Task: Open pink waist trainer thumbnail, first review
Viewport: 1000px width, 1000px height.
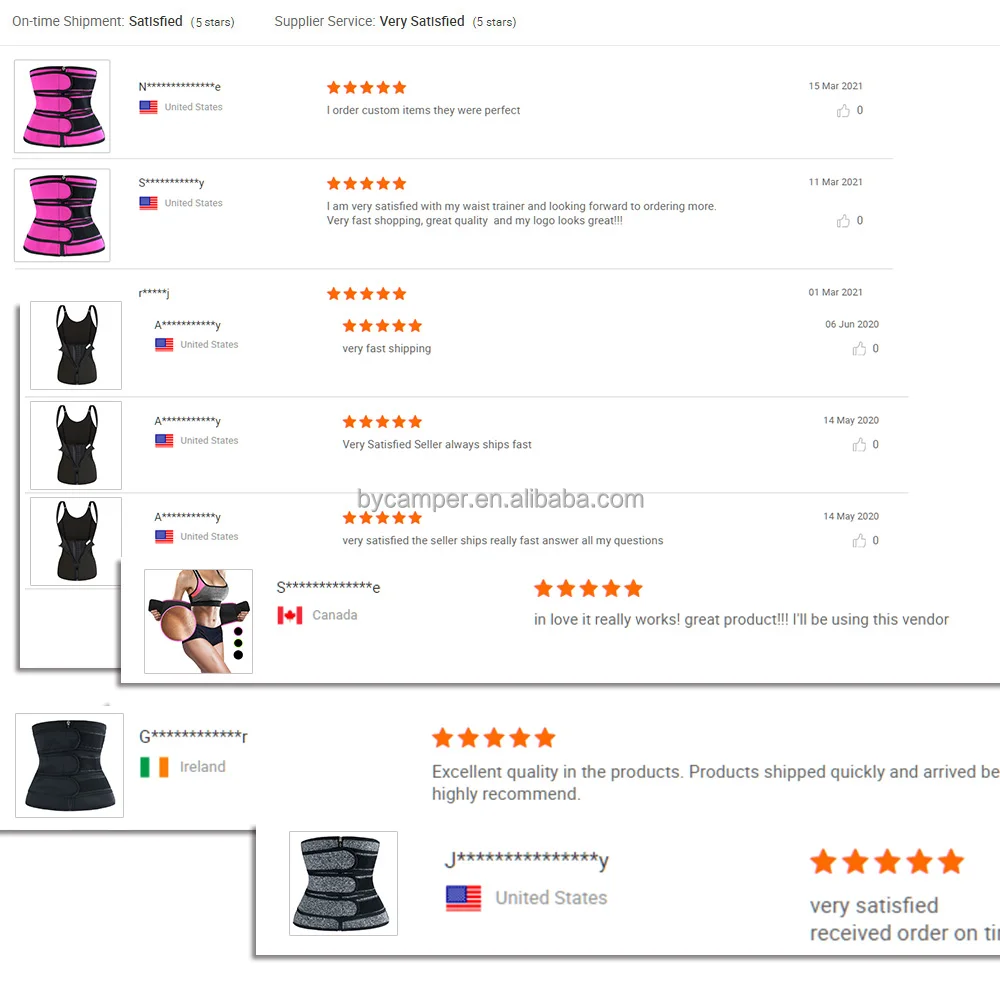Action: [x=62, y=106]
